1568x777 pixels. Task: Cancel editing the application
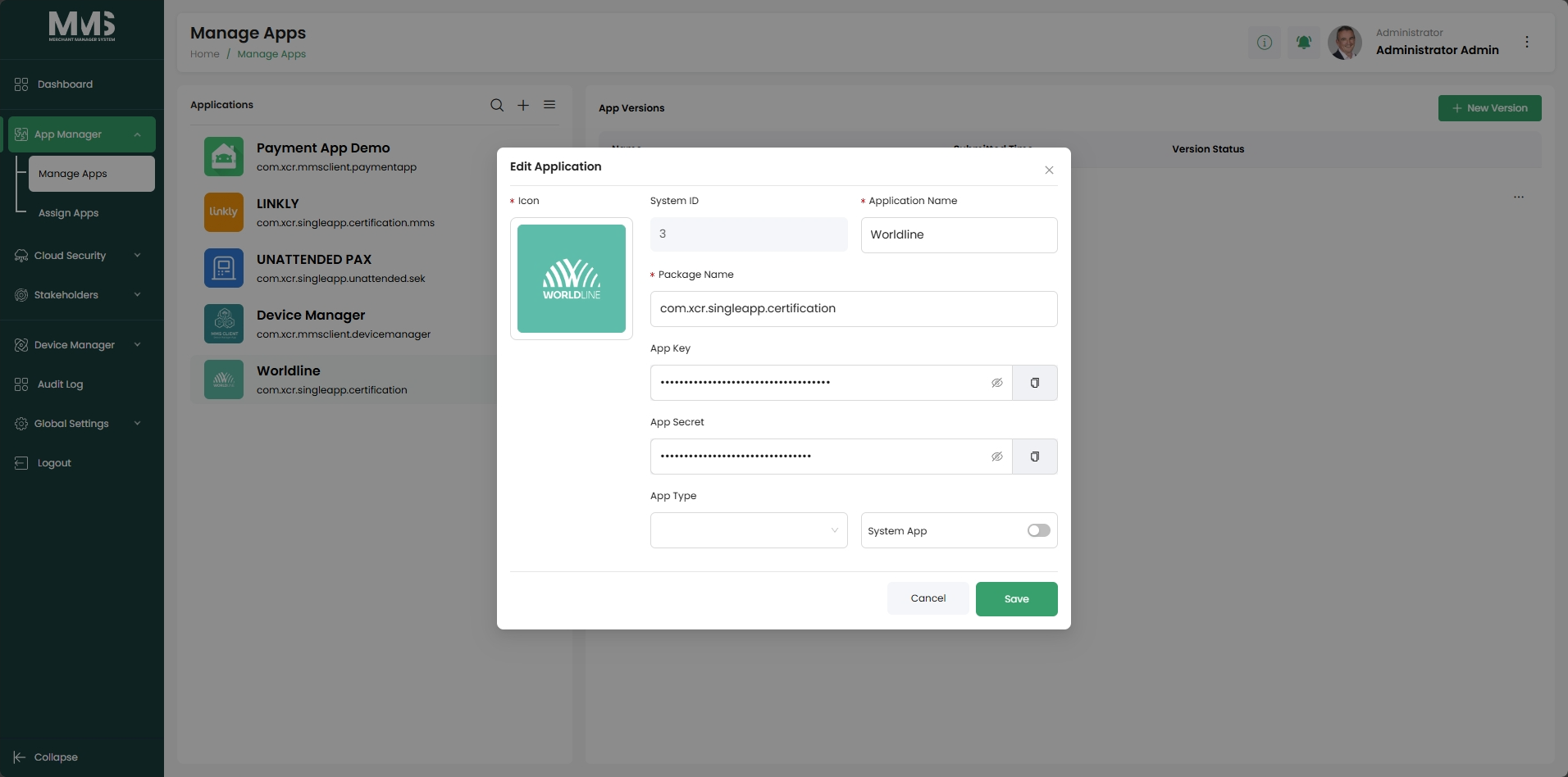928,598
